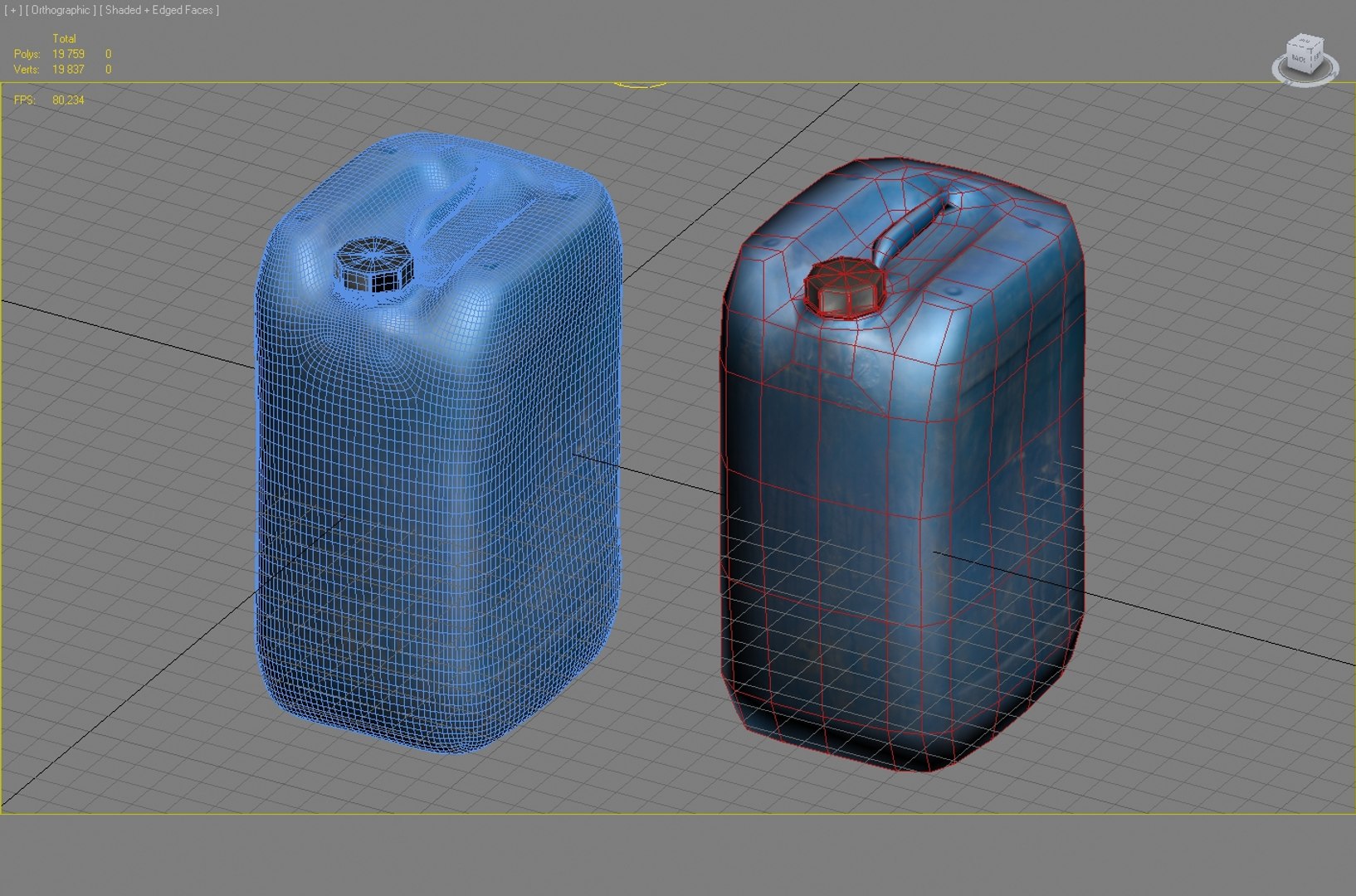Open the [ + ] viewport general menu
This screenshot has width=1356, height=896.
(12, 10)
